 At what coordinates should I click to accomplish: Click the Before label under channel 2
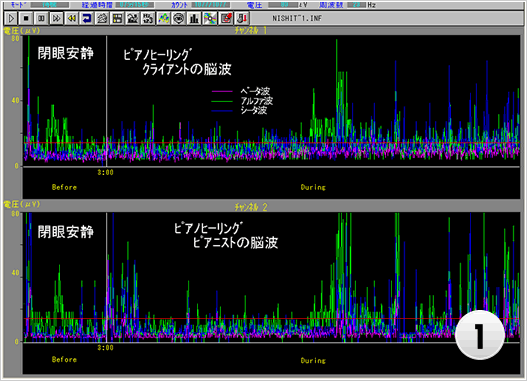(64, 359)
